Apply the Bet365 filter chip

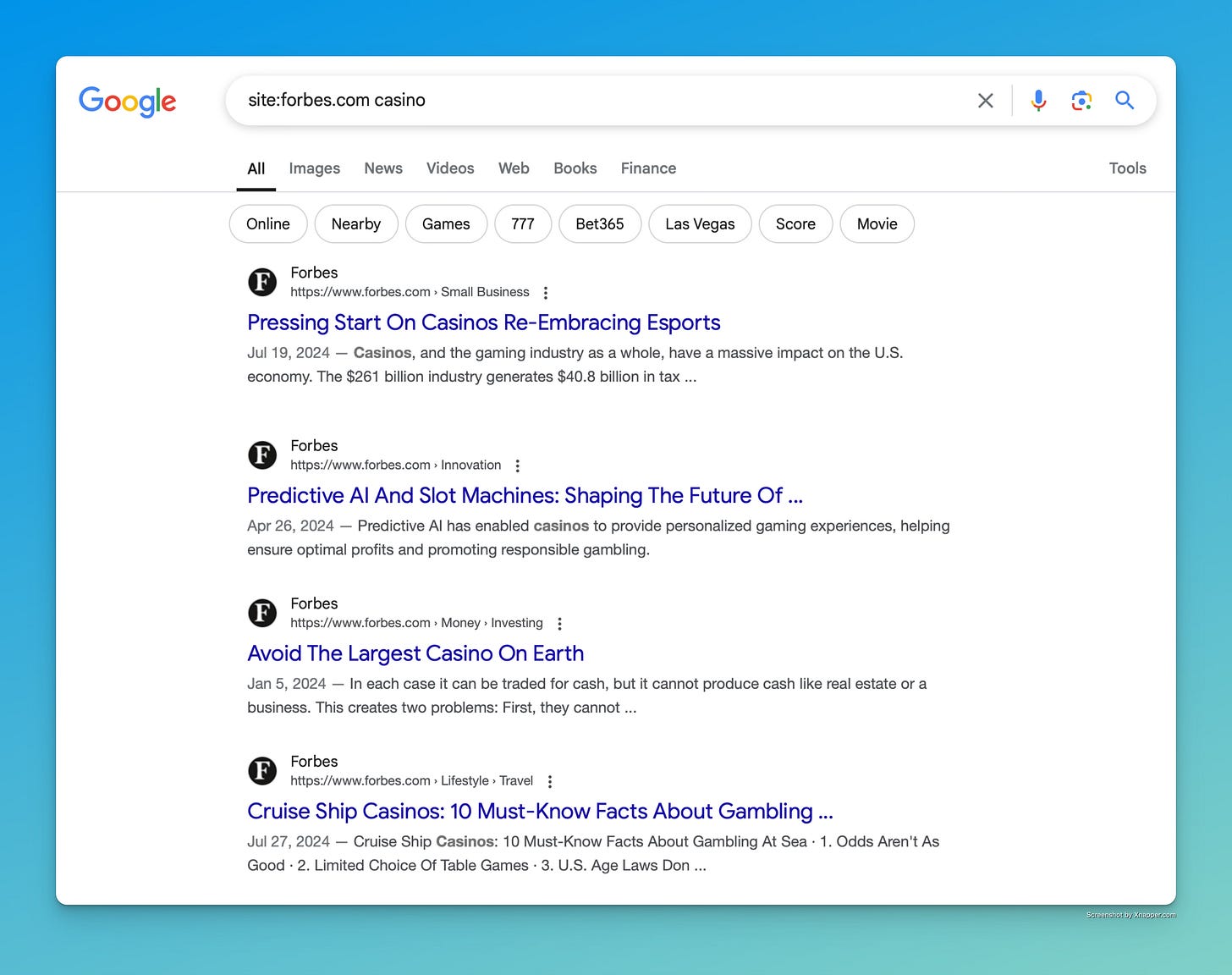coord(600,224)
